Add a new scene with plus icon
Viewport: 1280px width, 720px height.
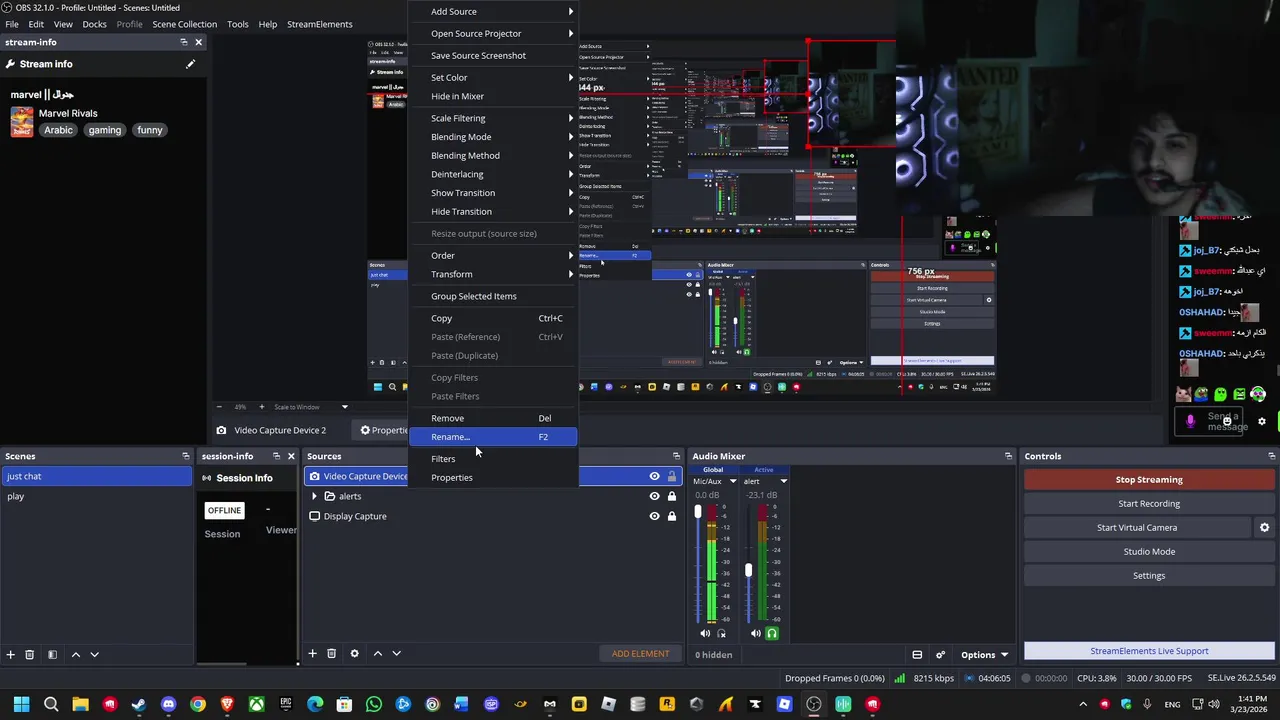pos(10,654)
